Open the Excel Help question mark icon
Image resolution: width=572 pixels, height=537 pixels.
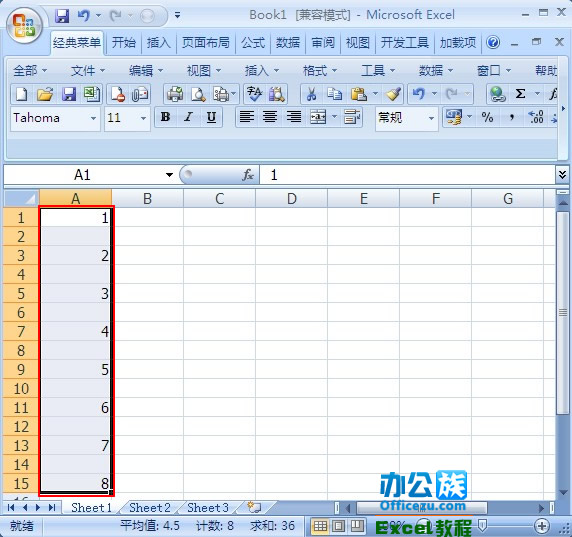coord(493,43)
